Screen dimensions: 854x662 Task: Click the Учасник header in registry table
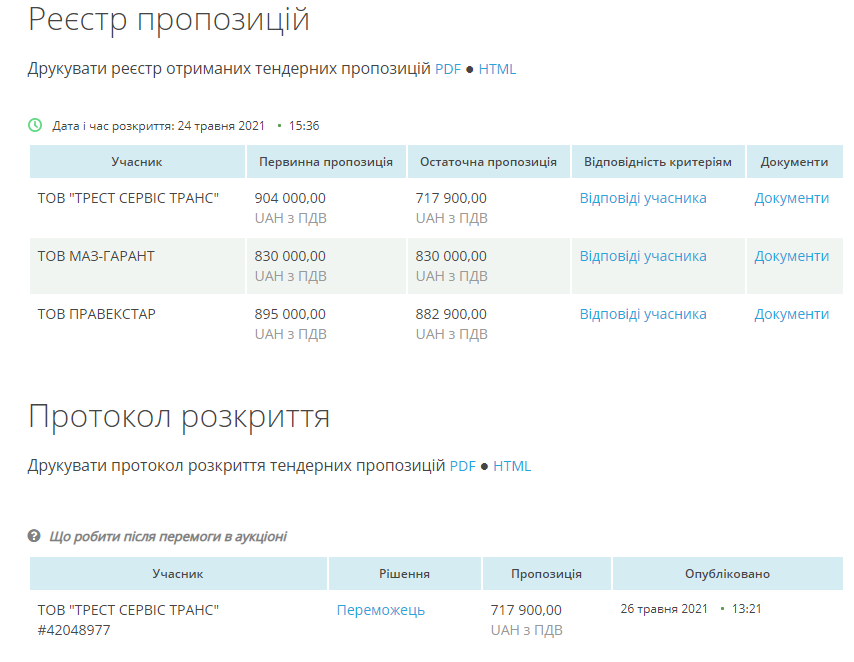coord(137,162)
